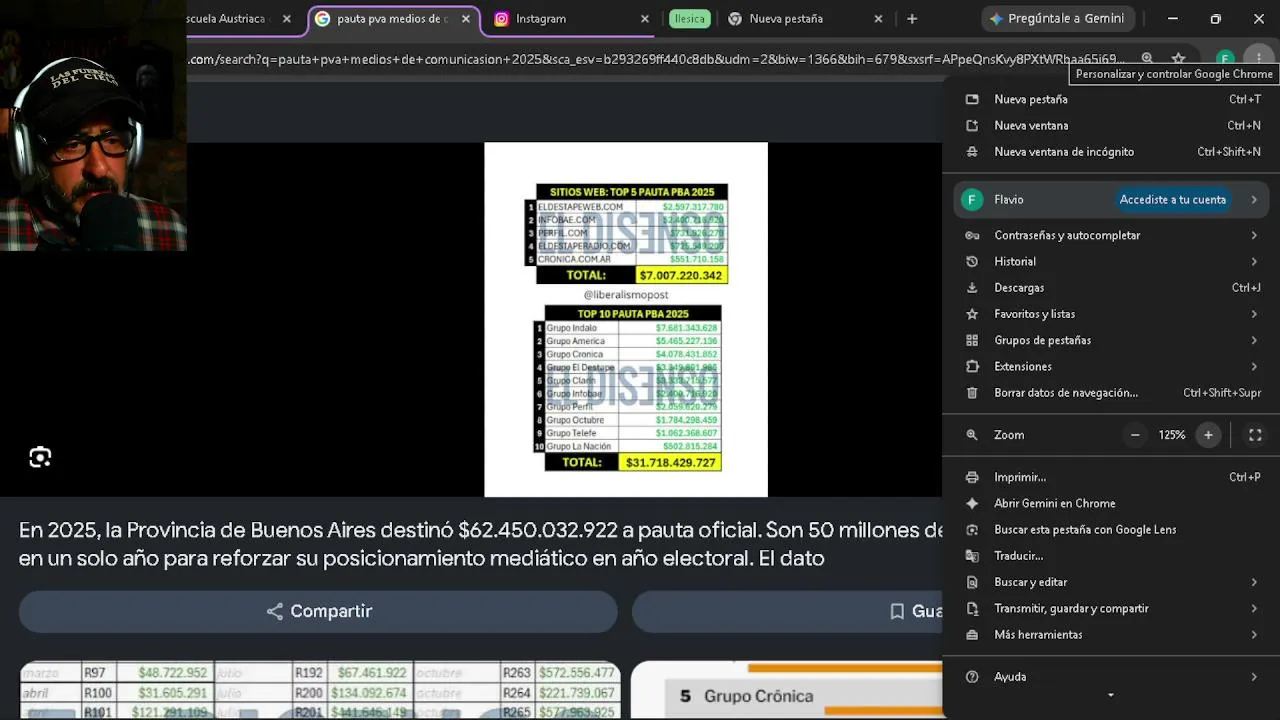The height and width of the screenshot is (720, 1280).
Task: Click the printer icon beside Imprimir
Action: tap(972, 477)
